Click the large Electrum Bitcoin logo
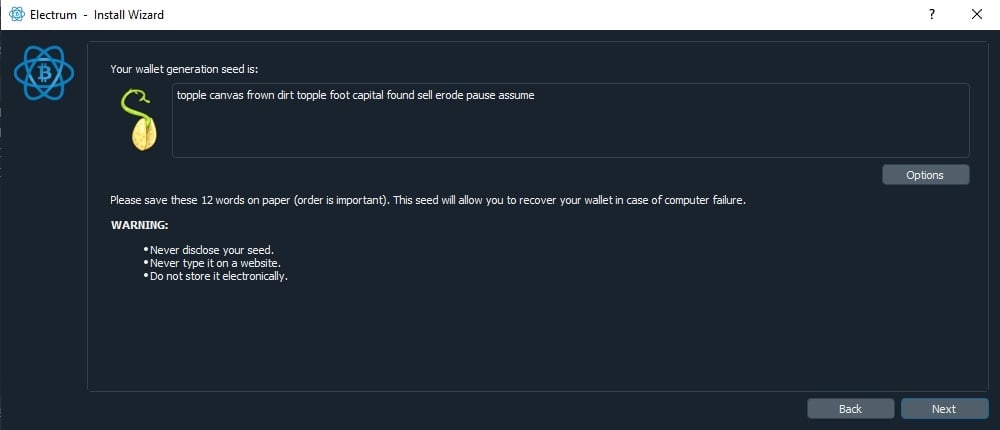This screenshot has height=430, width=1000. 44,73
